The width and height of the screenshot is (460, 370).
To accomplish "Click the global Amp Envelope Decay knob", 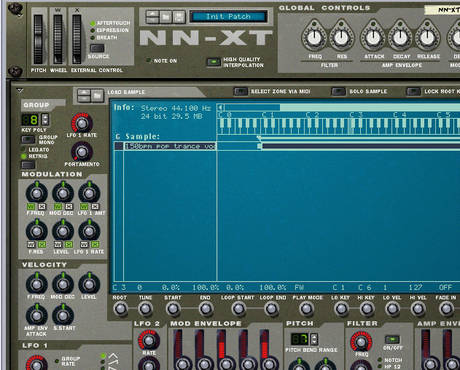I will pos(400,38).
